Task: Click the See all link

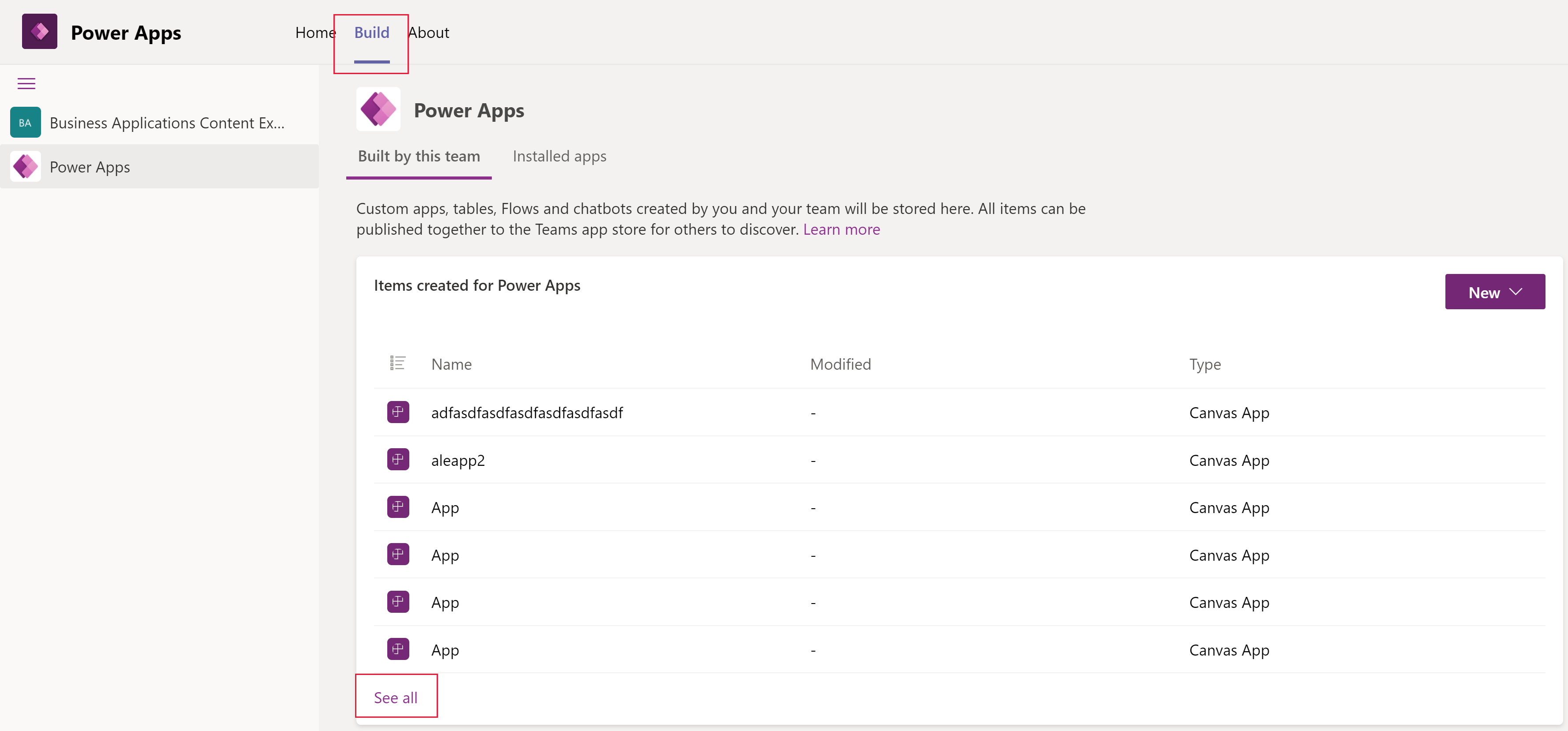Action: click(395, 697)
